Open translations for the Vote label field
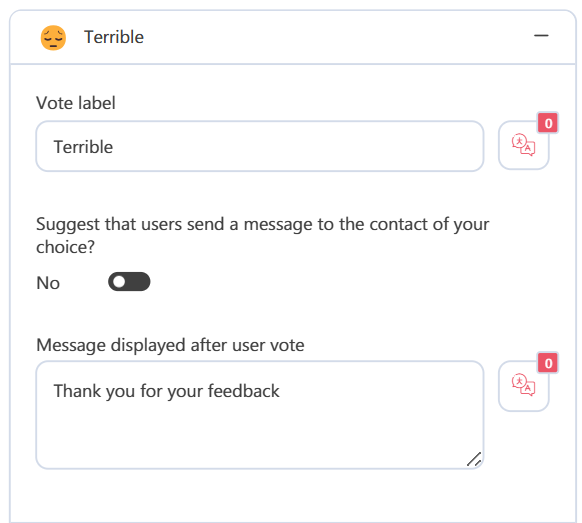 click(523, 146)
